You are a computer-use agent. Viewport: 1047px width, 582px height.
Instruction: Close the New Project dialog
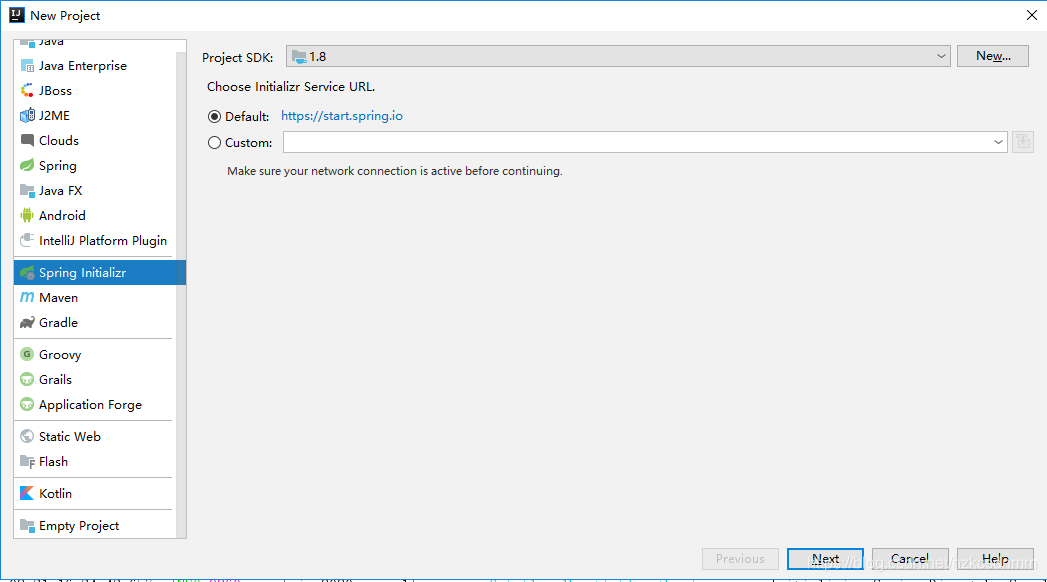pos(1031,15)
